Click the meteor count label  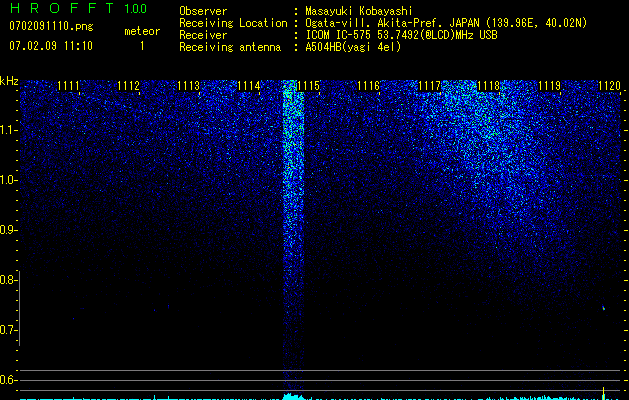tap(142, 31)
